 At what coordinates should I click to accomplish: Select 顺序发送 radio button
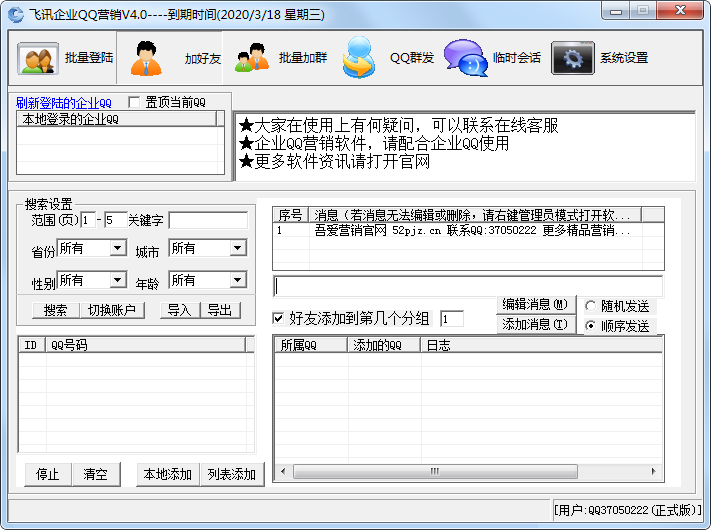coord(591,326)
